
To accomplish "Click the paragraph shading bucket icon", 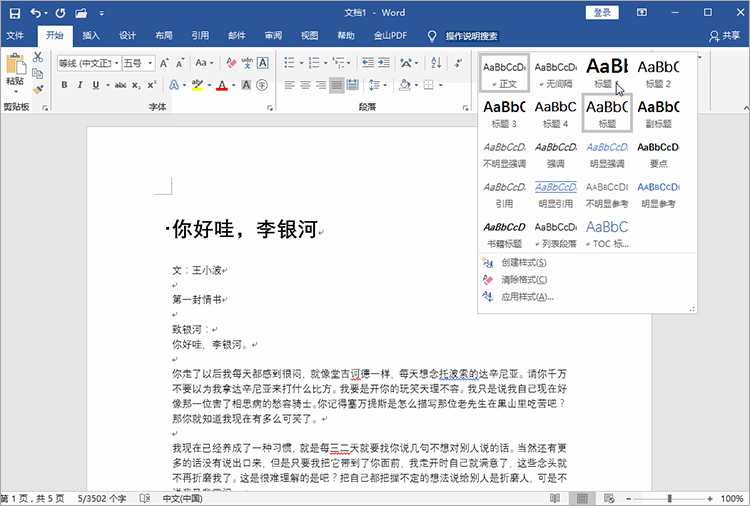I will tap(405, 85).
